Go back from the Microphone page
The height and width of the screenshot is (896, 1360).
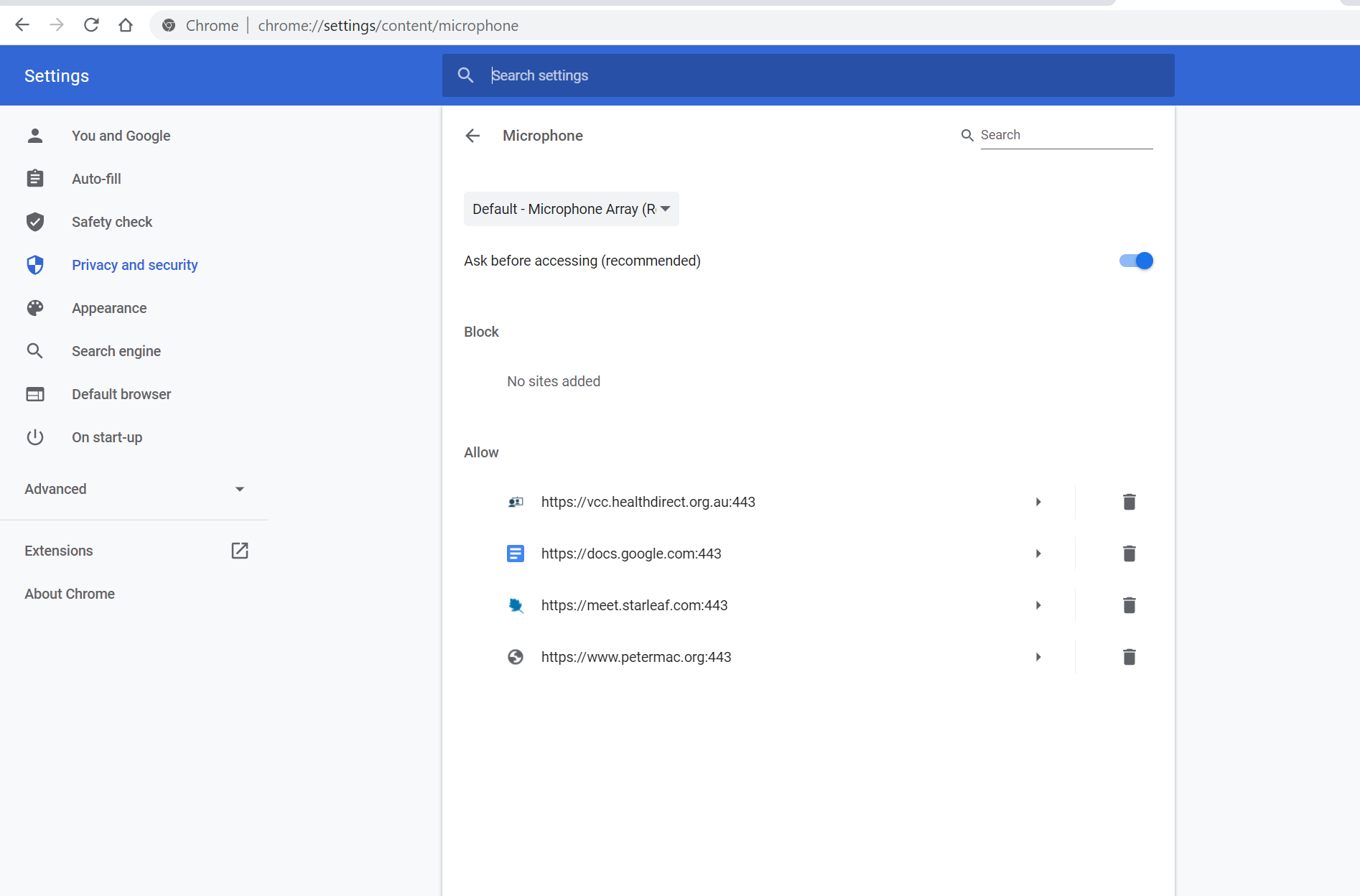click(x=472, y=136)
